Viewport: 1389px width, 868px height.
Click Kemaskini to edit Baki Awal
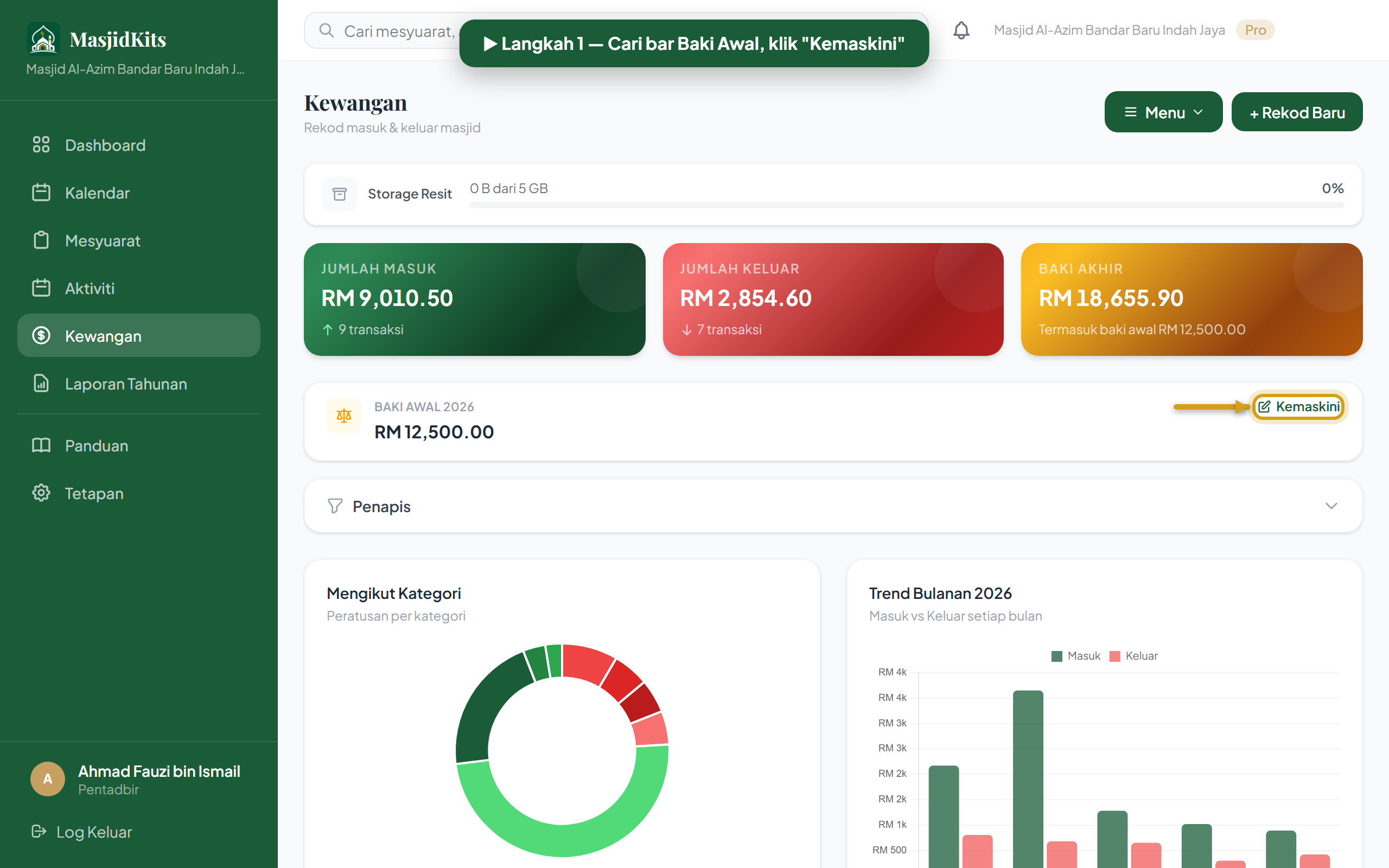point(1298,406)
